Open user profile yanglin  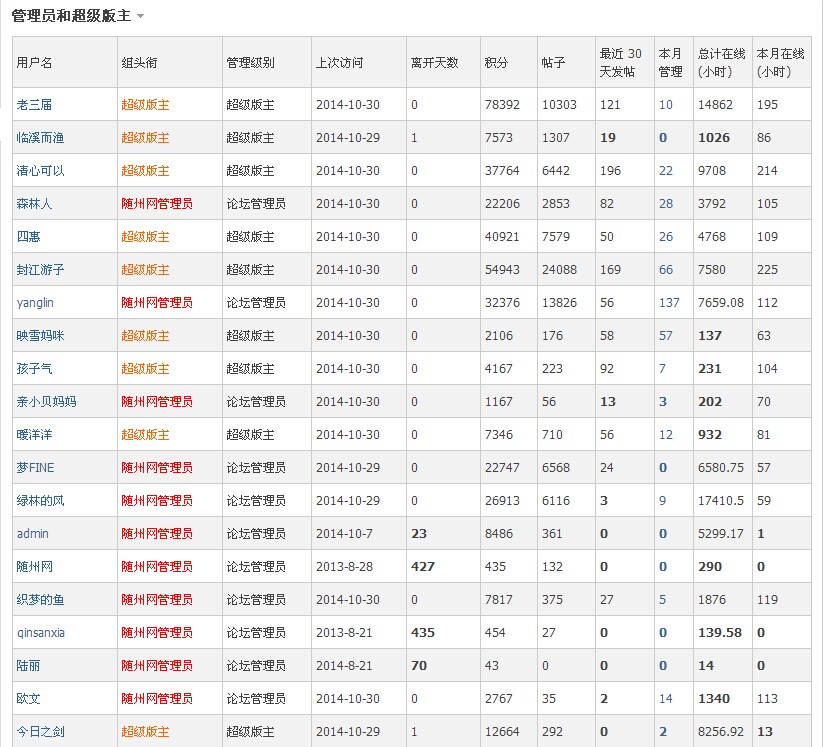tap(35, 303)
